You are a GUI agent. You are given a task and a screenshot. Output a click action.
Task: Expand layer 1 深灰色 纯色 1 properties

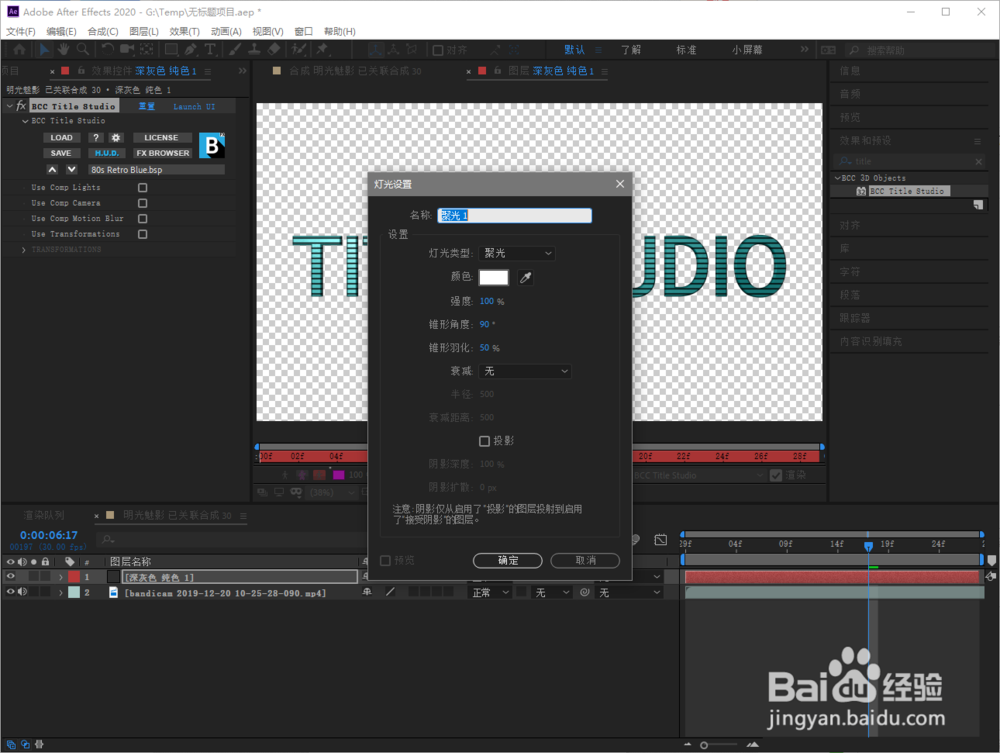point(61,576)
